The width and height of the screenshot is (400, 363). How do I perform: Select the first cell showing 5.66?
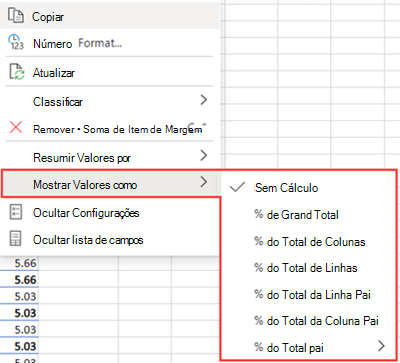click(19, 263)
